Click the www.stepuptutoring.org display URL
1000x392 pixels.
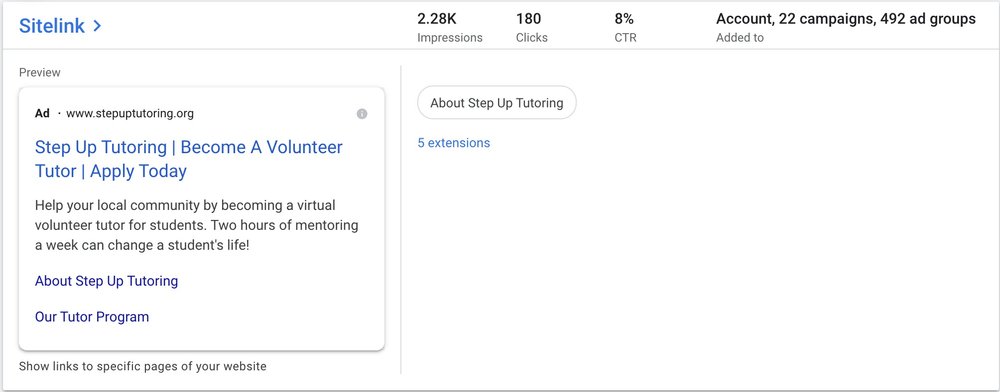point(129,114)
